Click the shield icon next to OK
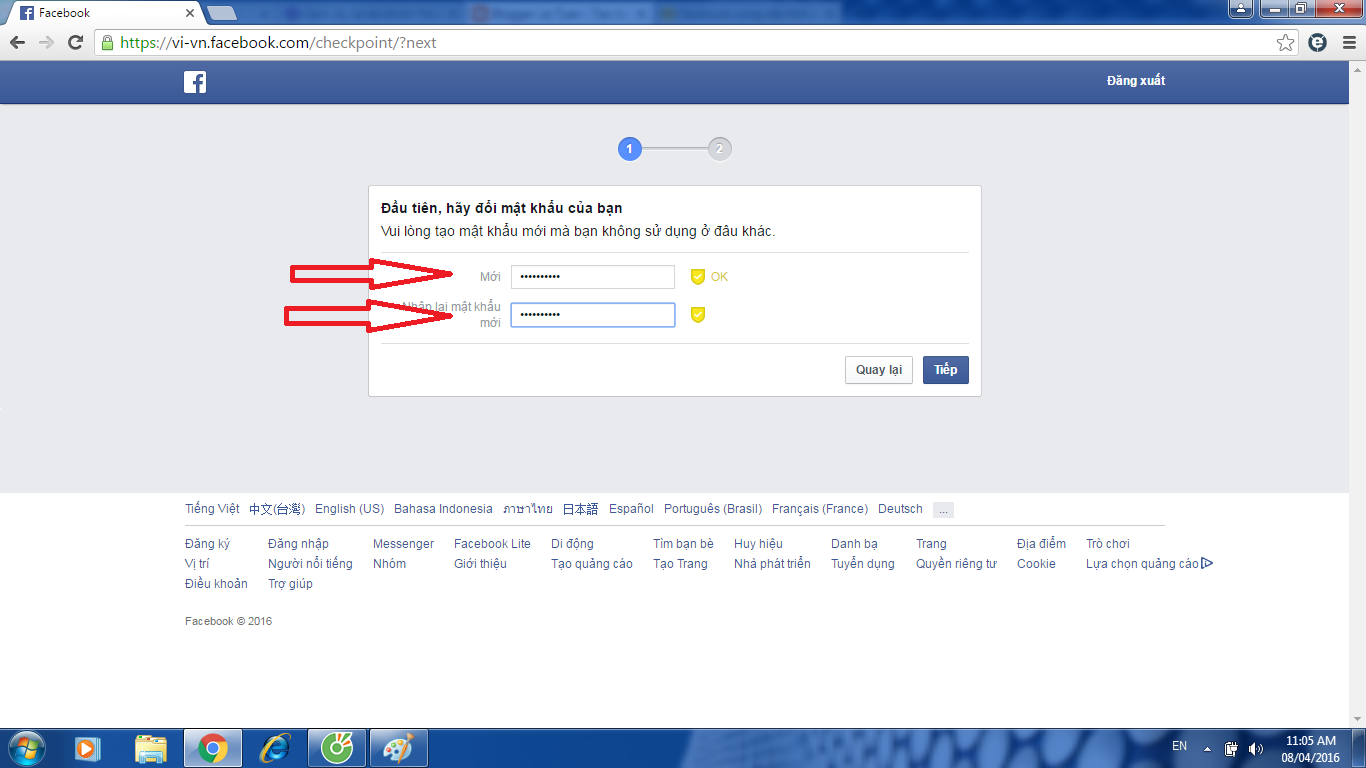The height and width of the screenshot is (768, 1366). point(698,277)
